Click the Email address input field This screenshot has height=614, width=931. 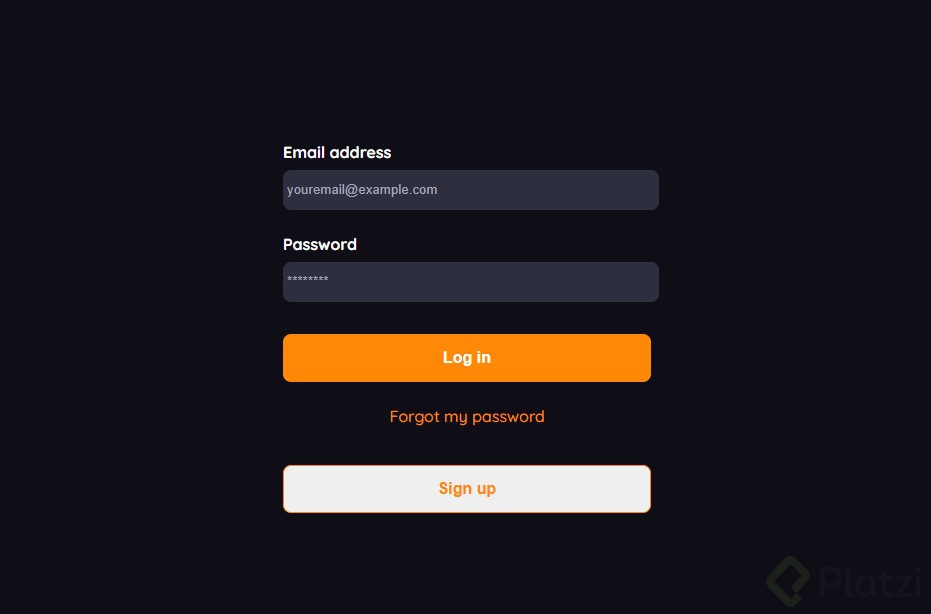470,190
